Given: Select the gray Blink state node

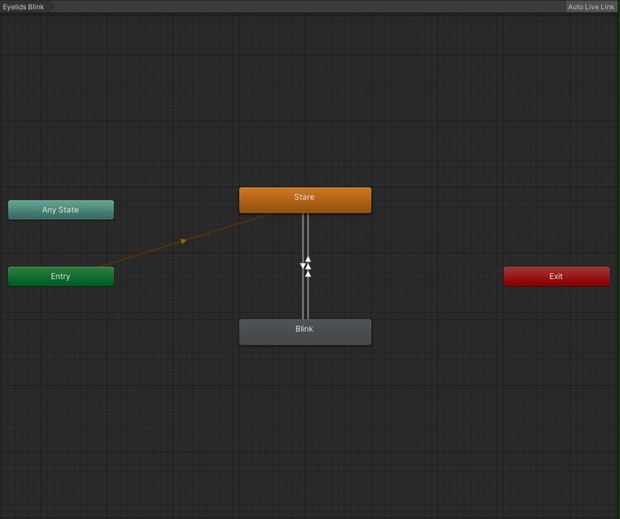Looking at the screenshot, I should [305, 332].
